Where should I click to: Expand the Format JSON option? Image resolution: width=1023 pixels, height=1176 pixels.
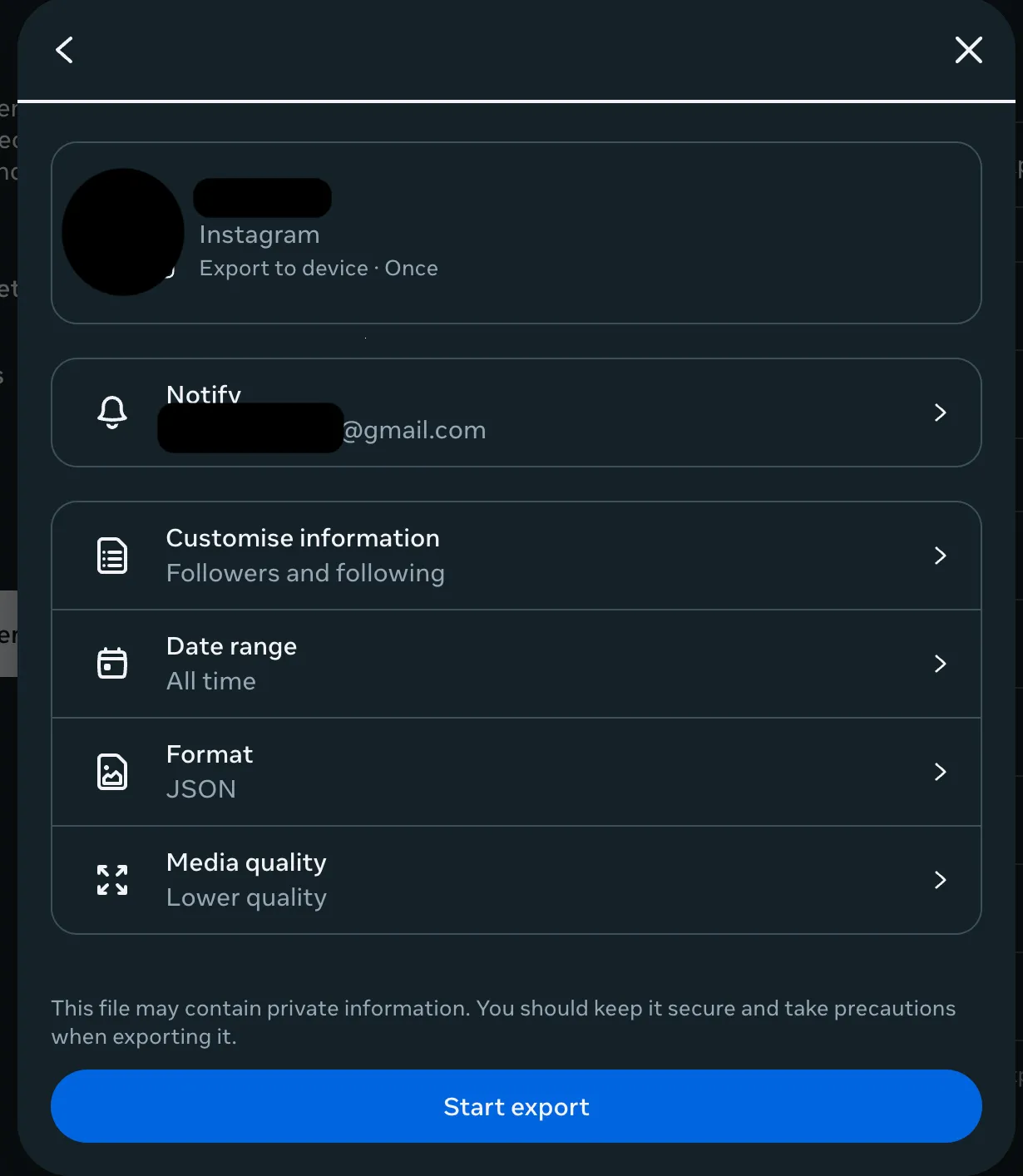(x=941, y=771)
